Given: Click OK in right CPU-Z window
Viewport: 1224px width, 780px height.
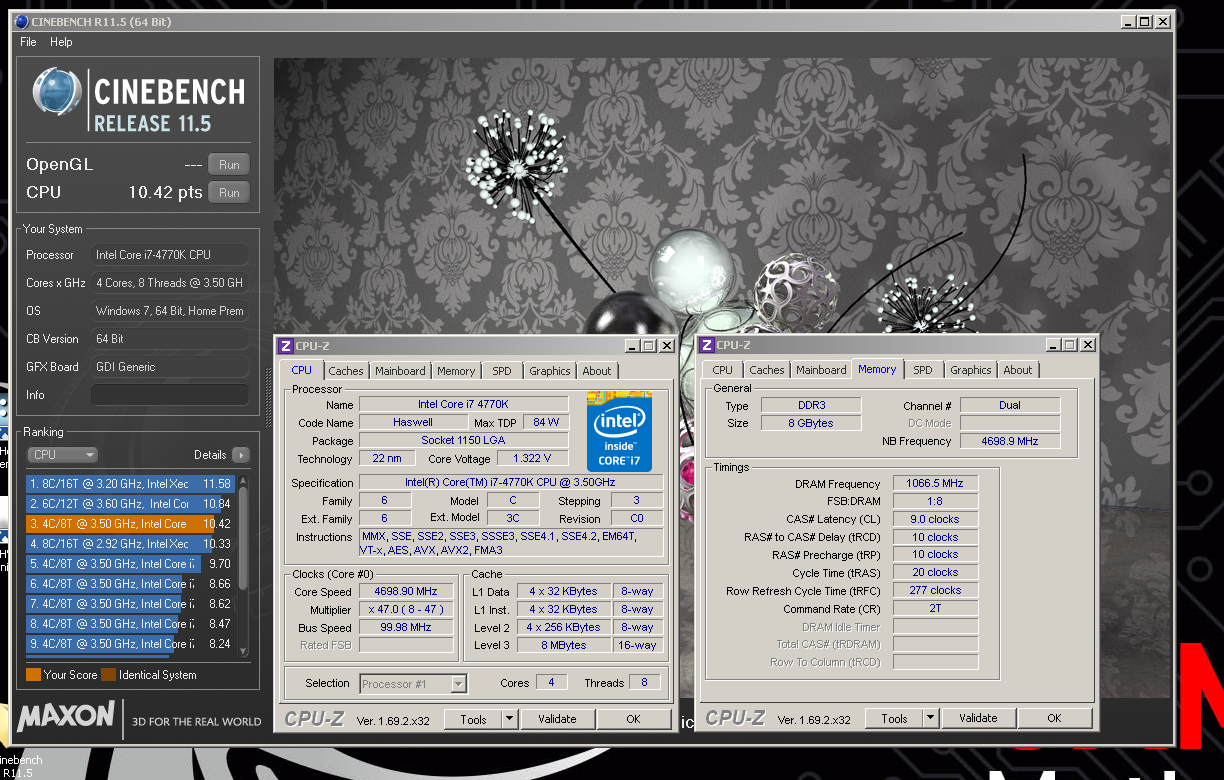Looking at the screenshot, I should 1054,718.
